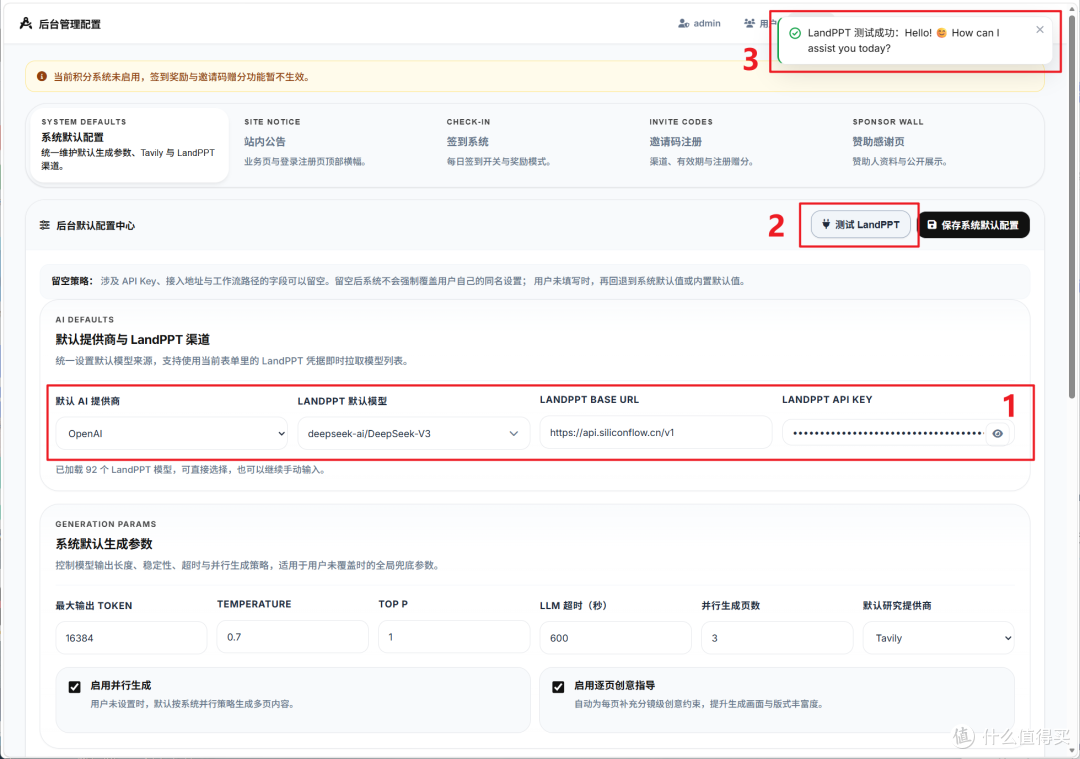Reveal the LandPPT API key with eye icon
Image resolution: width=1080 pixels, height=759 pixels.
coord(997,433)
